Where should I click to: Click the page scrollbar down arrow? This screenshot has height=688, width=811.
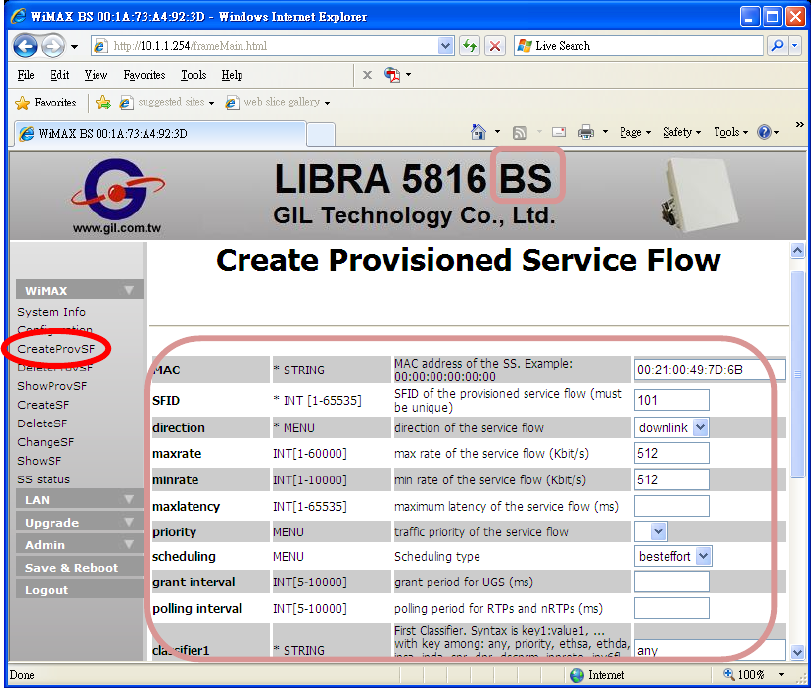[797, 652]
